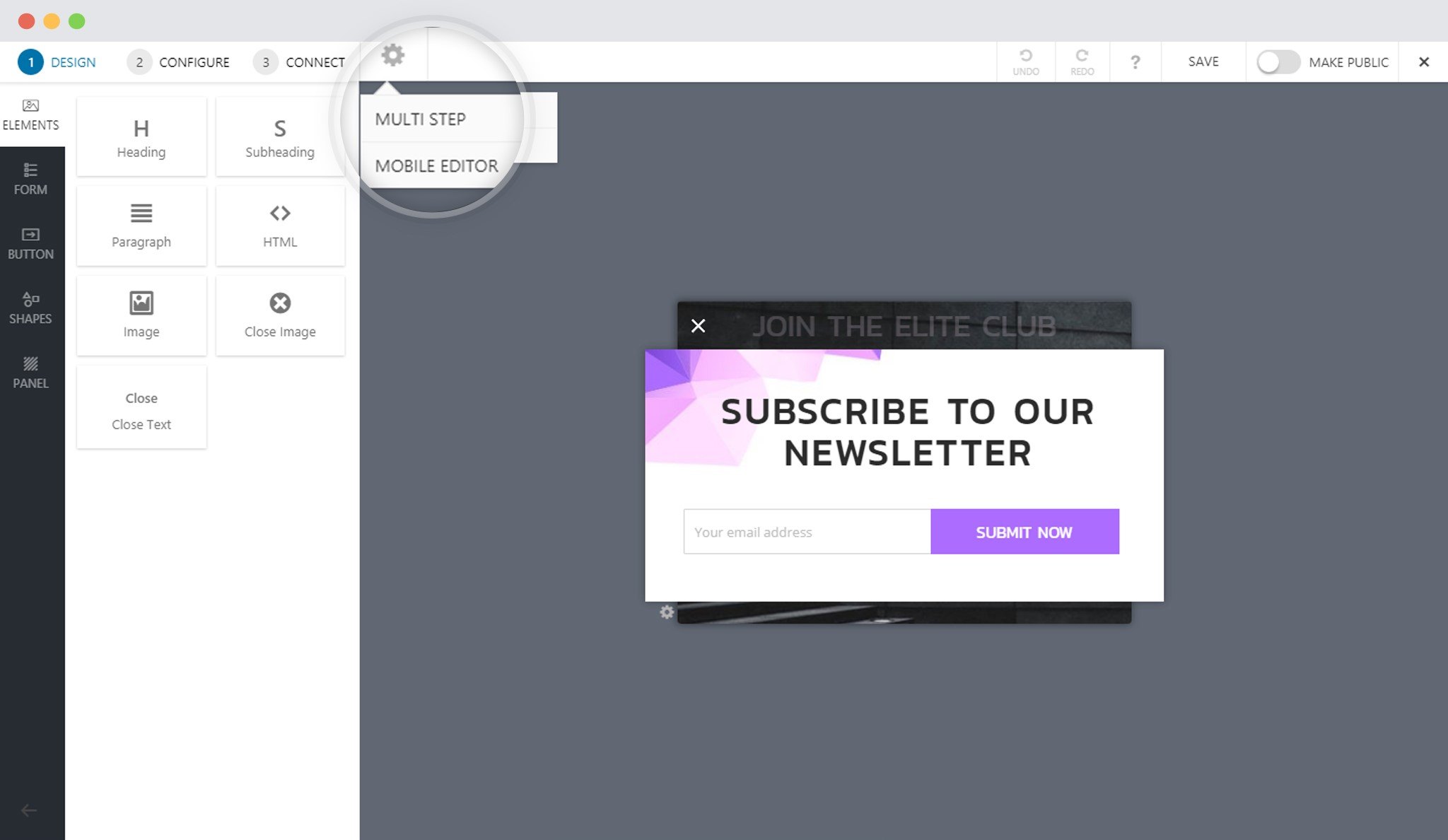Screen dimensions: 1448x840
Task: Open help with question mark icon
Action: coord(1135,62)
